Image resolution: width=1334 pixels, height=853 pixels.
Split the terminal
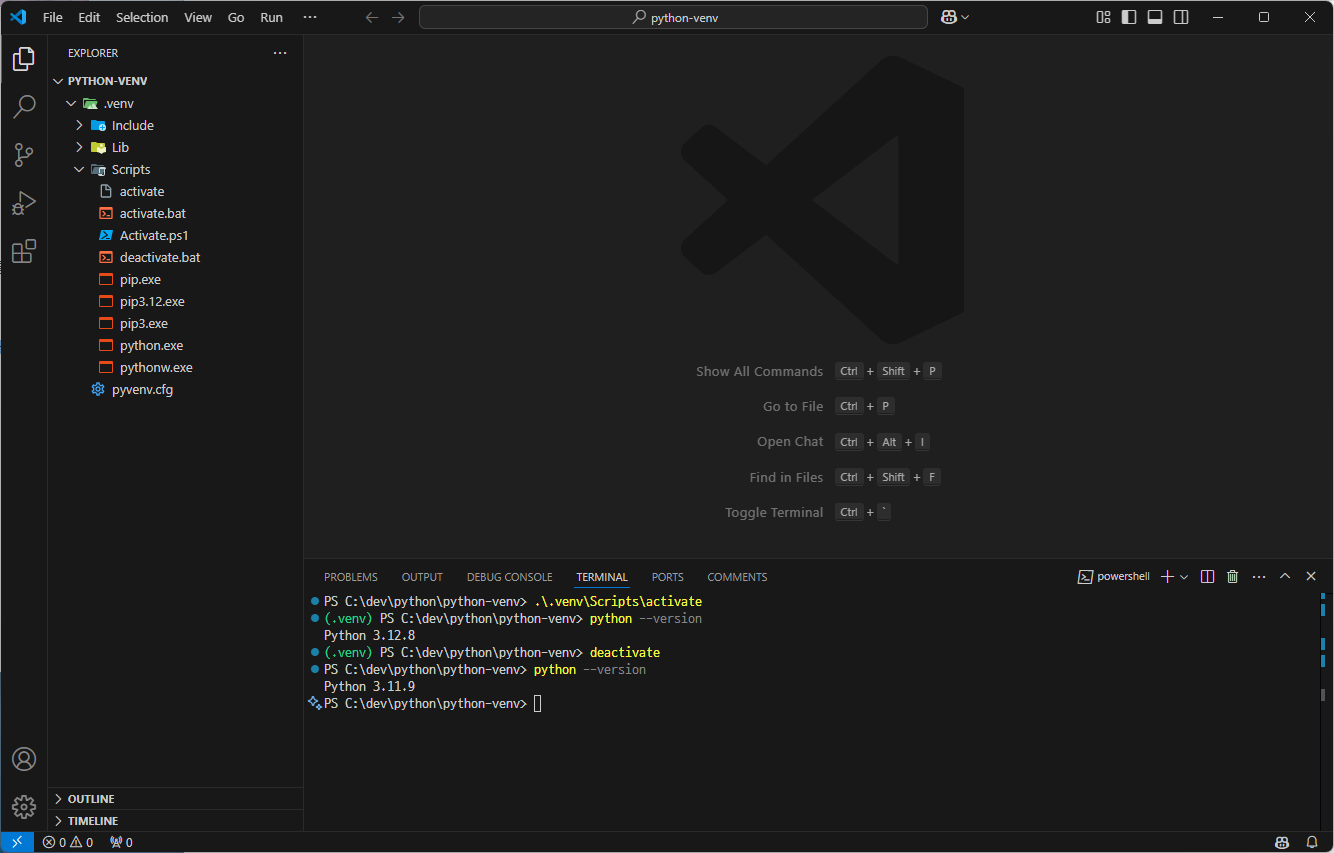click(x=1207, y=577)
